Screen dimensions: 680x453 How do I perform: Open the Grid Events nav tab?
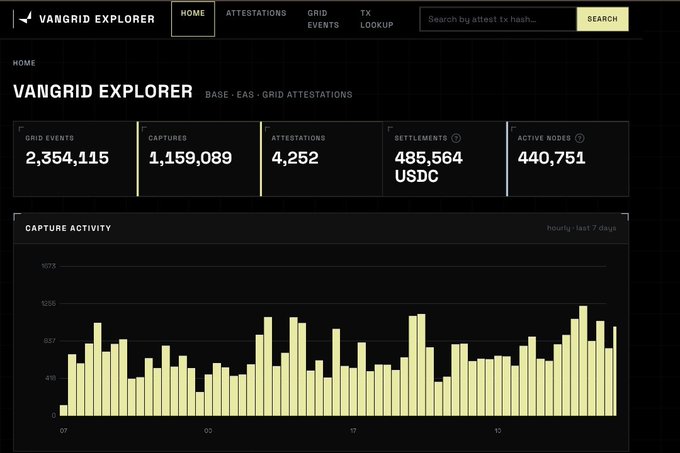pos(323,19)
